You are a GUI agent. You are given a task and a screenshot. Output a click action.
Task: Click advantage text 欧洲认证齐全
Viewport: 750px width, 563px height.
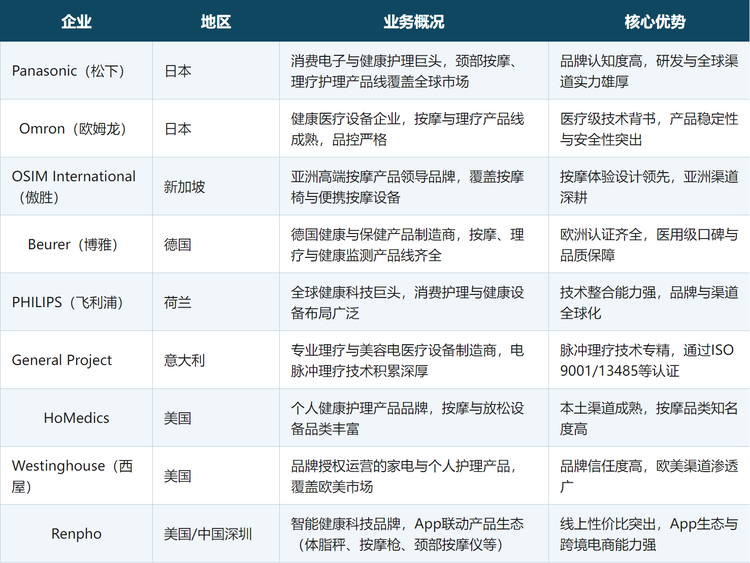point(601,234)
